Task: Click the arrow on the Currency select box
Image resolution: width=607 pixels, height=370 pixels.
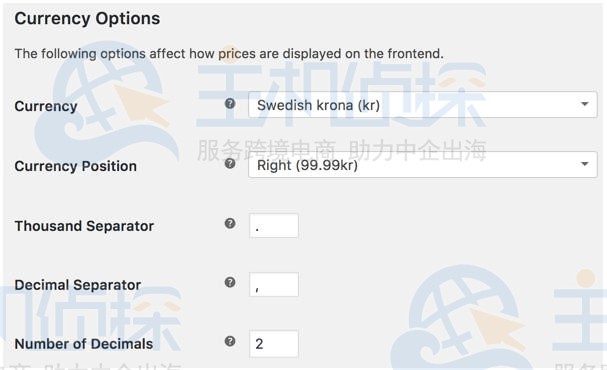Action: tap(585, 104)
